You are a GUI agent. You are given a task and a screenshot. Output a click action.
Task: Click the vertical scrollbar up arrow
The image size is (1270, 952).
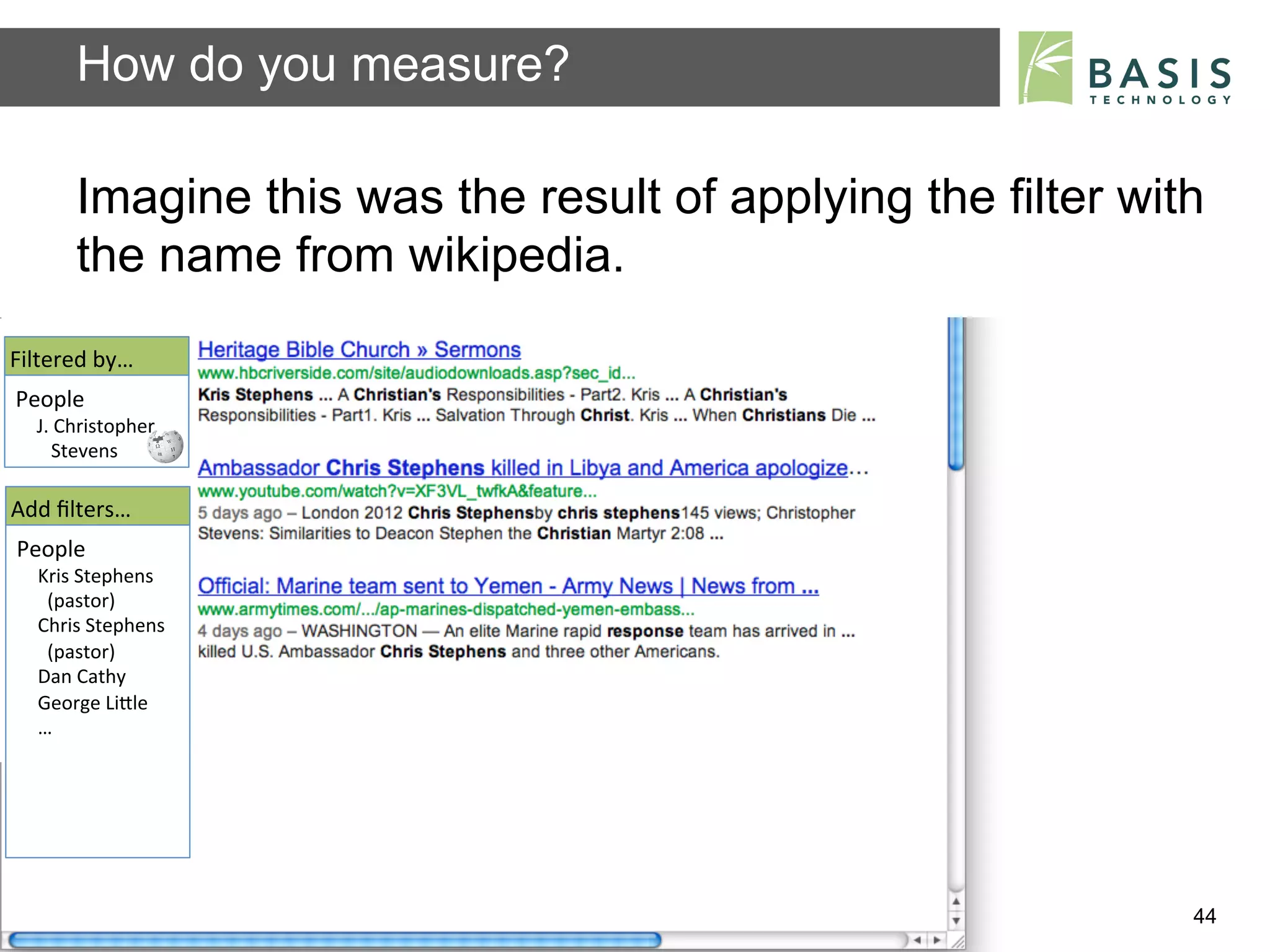point(956,901)
